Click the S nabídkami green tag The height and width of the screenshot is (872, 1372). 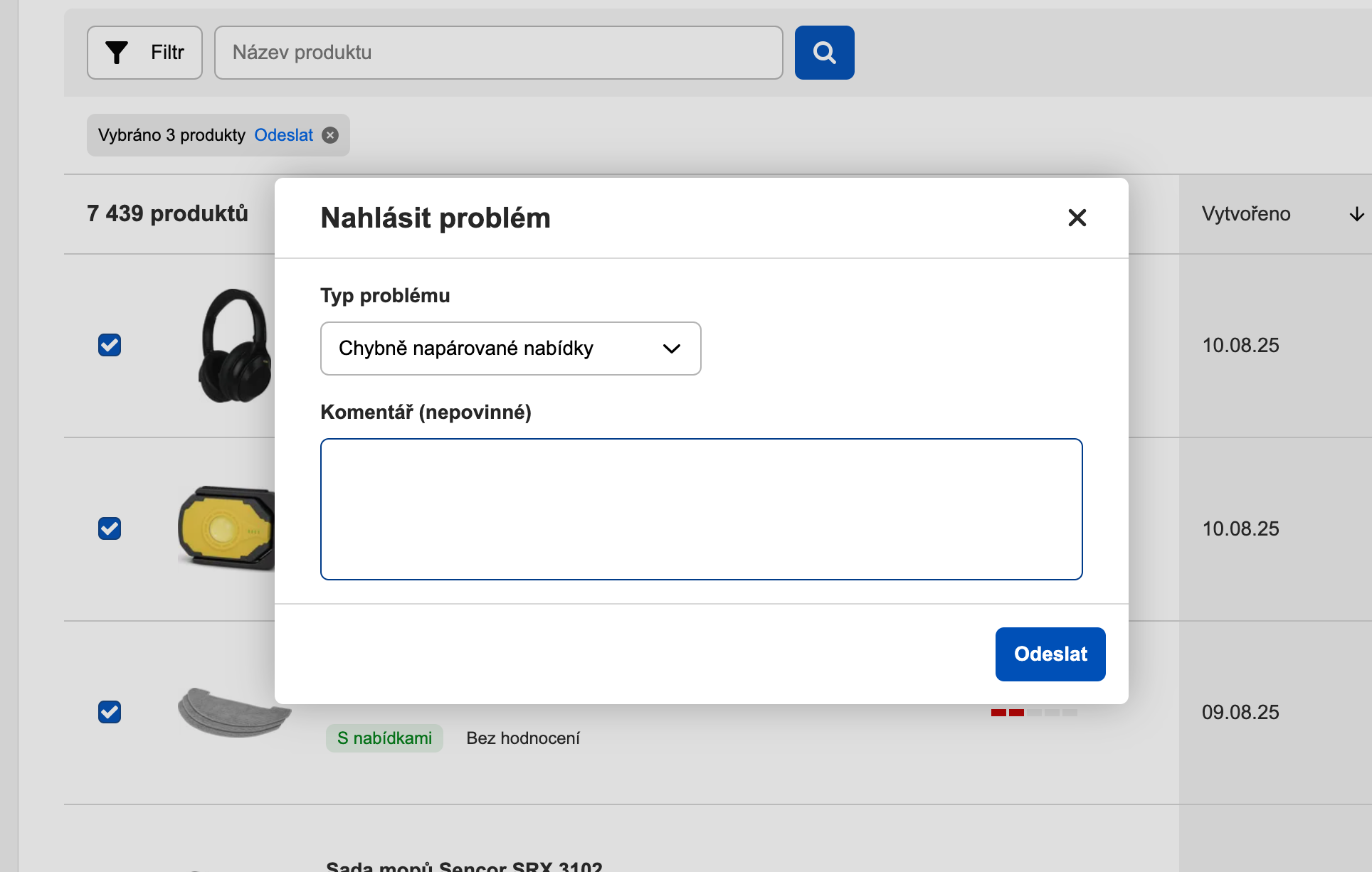[384, 738]
